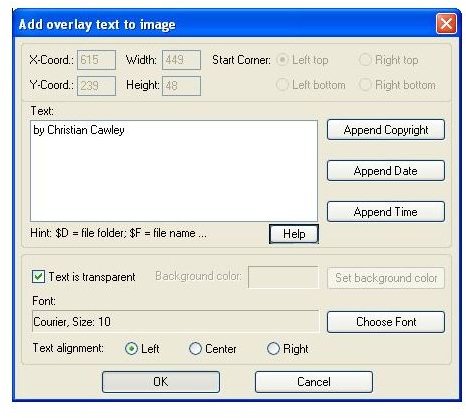The image size is (466, 418).
Task: Click the X-Coord input field
Action: (96, 60)
